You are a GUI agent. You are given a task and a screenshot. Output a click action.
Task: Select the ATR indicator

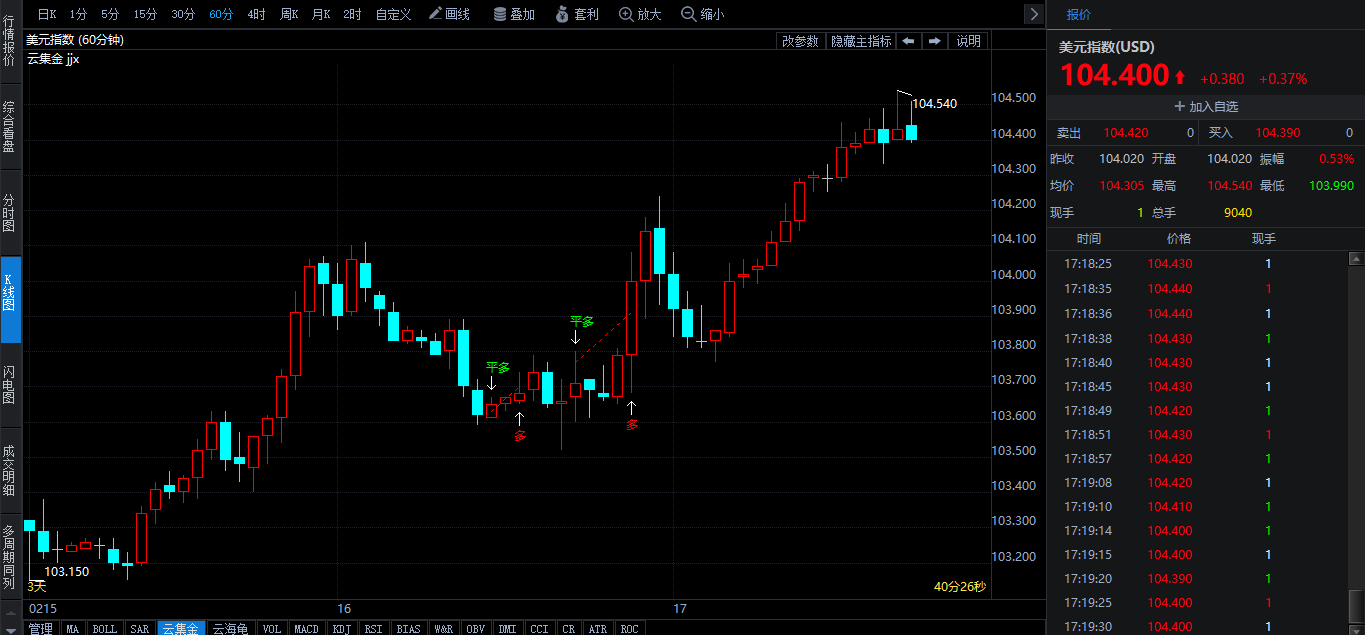click(598, 628)
